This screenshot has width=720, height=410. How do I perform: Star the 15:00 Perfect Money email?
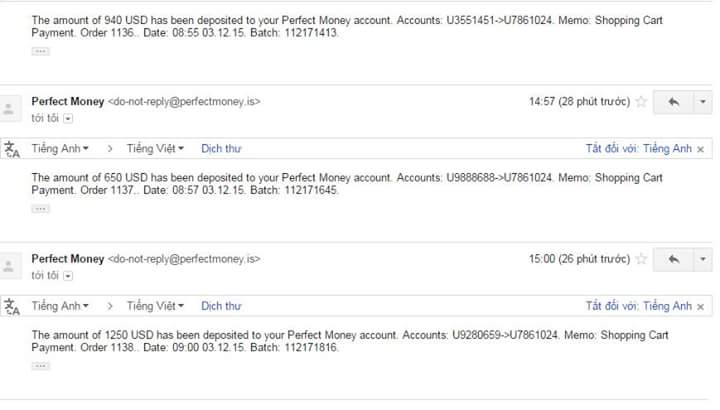click(x=641, y=259)
